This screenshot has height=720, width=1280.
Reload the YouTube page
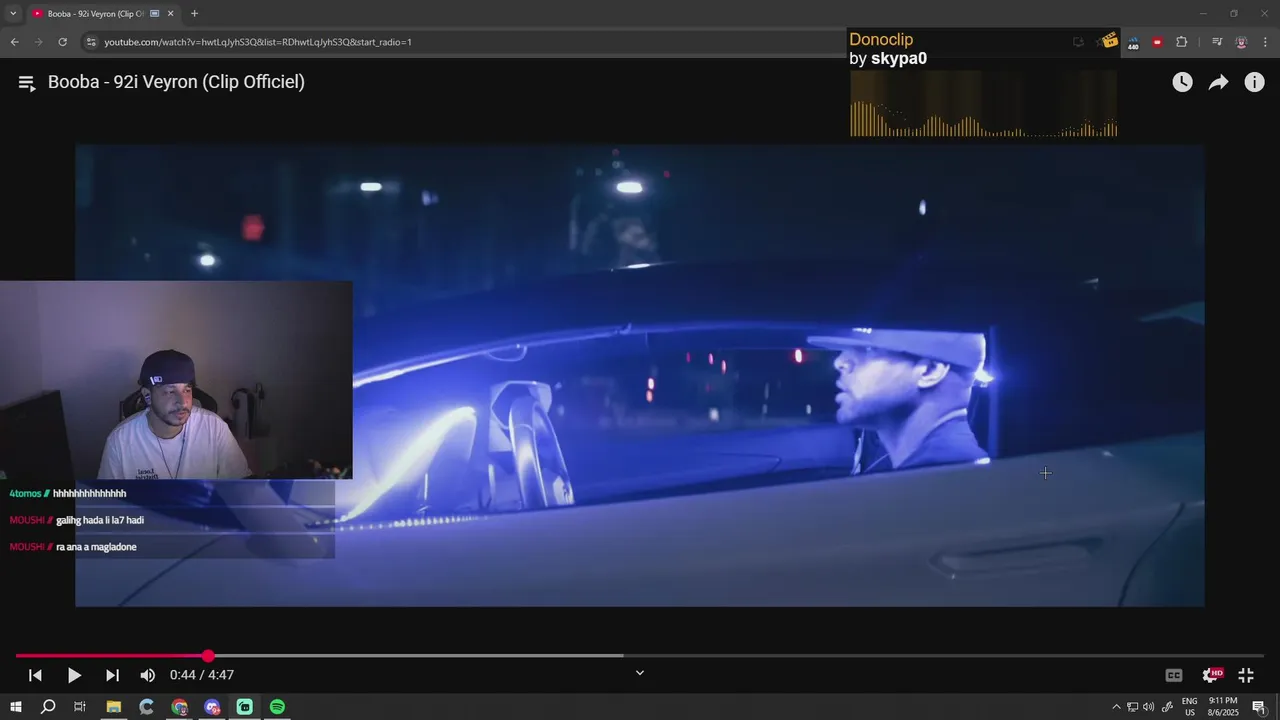pos(62,42)
